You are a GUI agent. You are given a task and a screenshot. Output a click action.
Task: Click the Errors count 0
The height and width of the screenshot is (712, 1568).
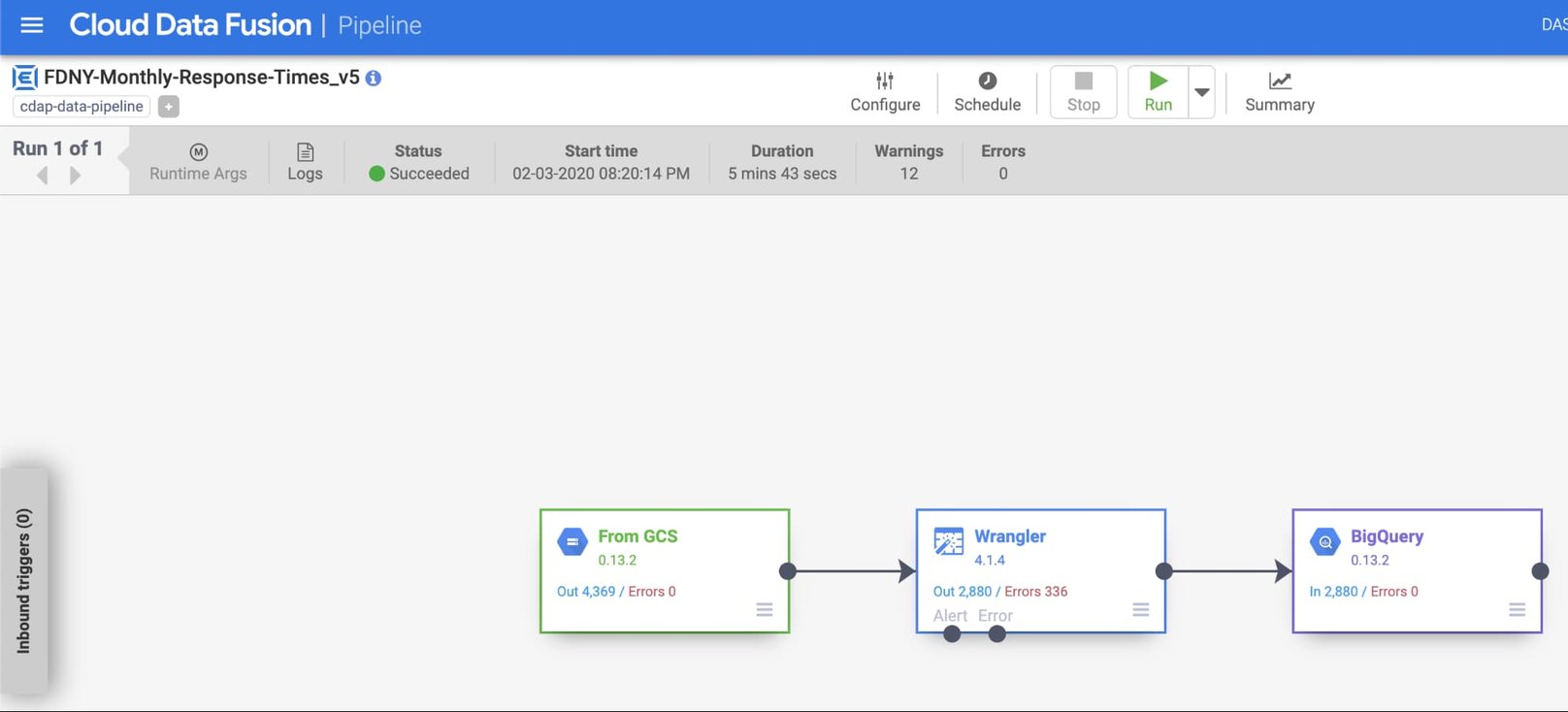1003,174
